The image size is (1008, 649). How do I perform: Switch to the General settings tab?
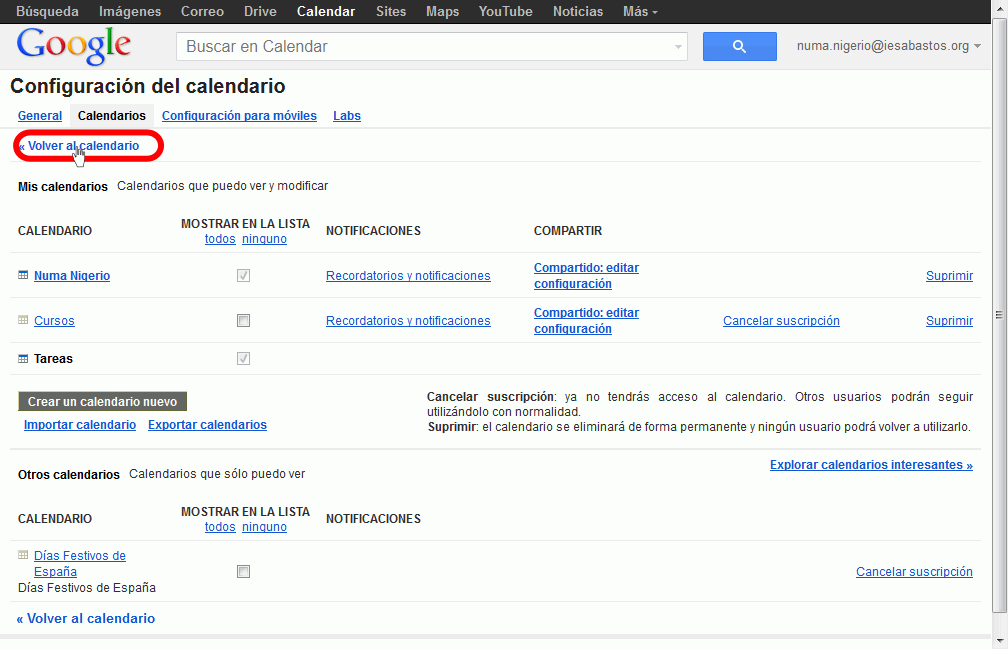(40, 116)
